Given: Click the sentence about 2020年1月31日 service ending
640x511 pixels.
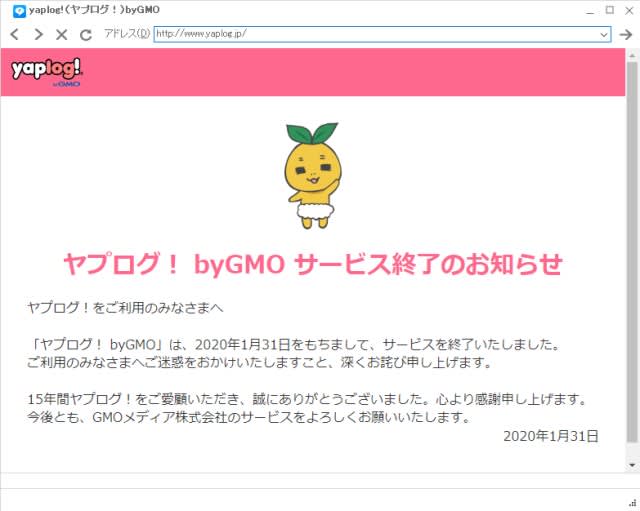Looking at the screenshot, I should tap(294, 345).
